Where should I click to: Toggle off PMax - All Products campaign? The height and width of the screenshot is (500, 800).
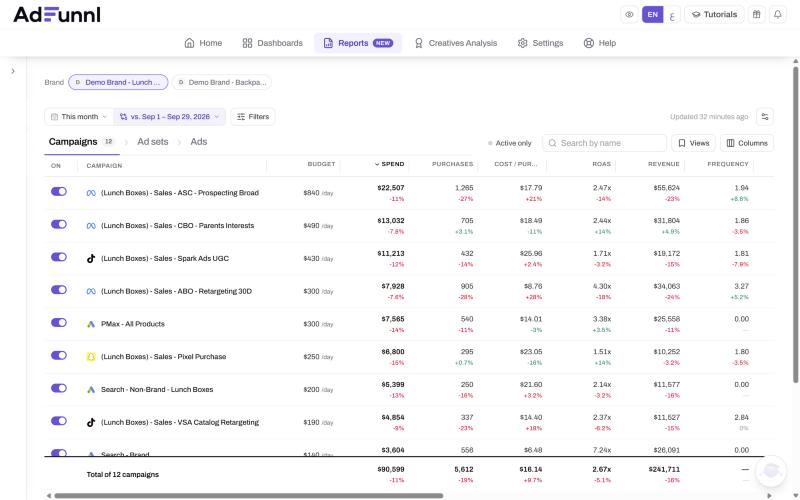click(x=59, y=322)
